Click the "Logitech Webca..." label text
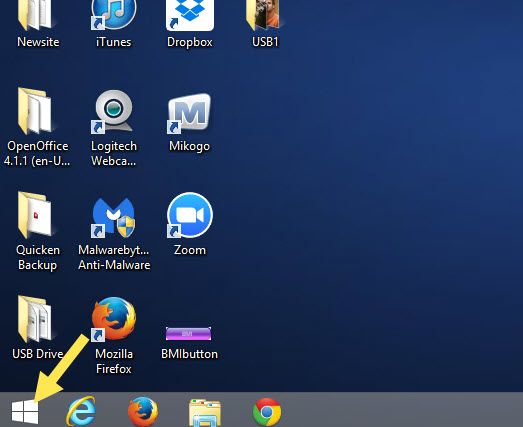Image resolution: width=523 pixels, height=427 pixels. pyautogui.click(x=114, y=153)
